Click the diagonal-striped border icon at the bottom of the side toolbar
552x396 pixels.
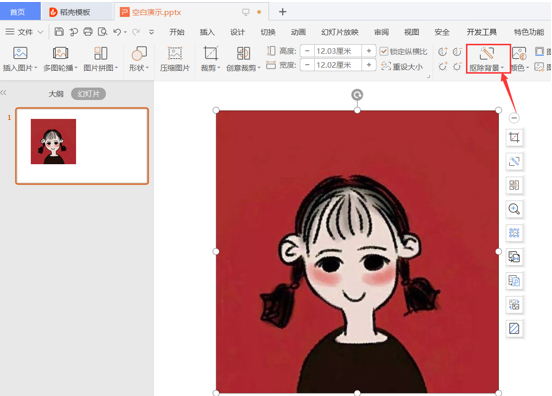click(514, 328)
